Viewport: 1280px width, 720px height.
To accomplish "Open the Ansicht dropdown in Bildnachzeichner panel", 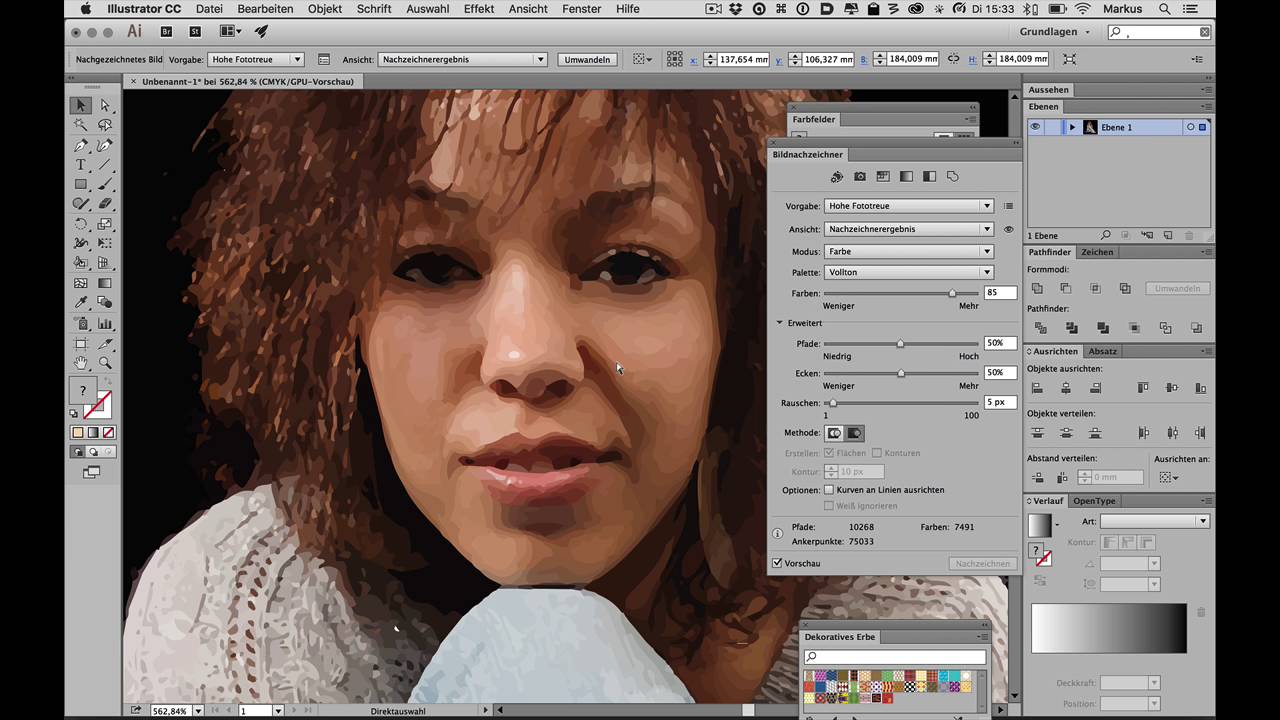I will tap(908, 229).
